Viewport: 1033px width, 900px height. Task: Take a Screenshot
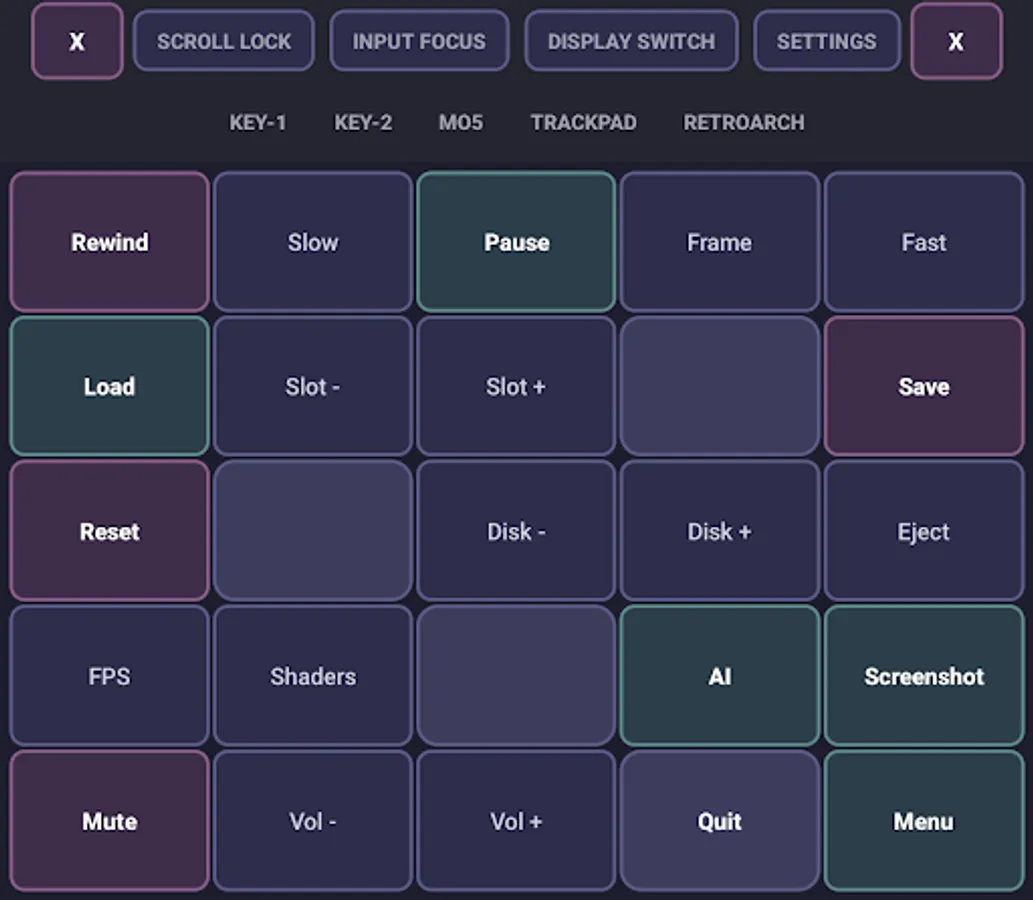pos(923,676)
